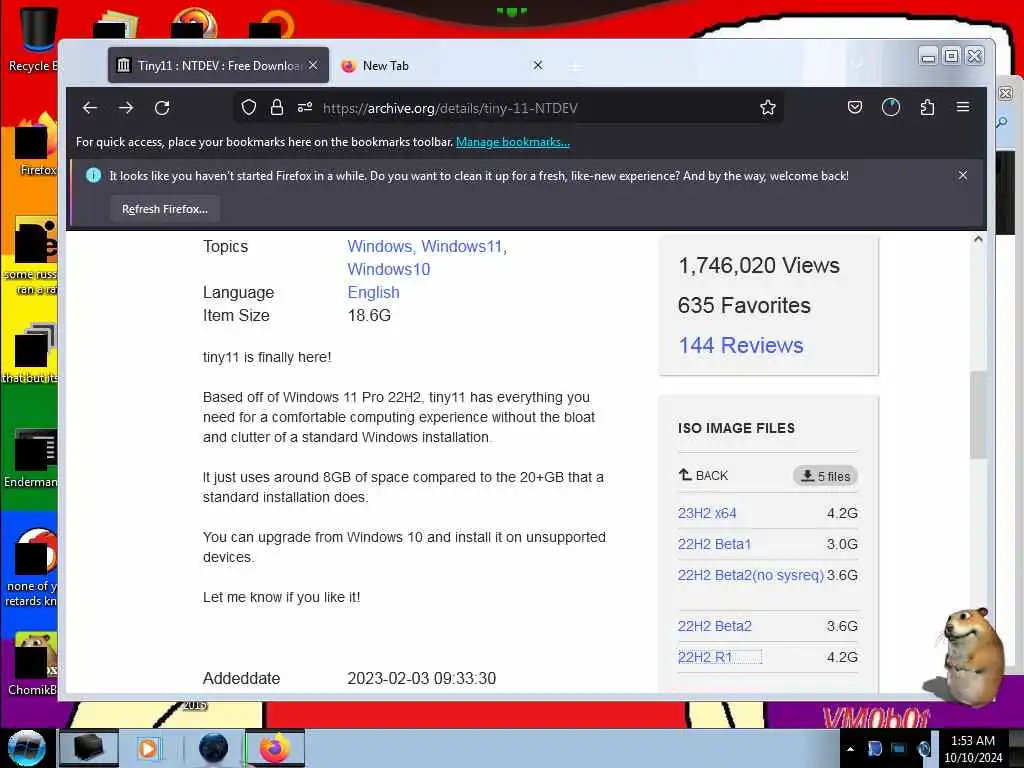Image resolution: width=1024 pixels, height=768 pixels.
Task: Select the 1,746,020 Views text
Action: [759, 265]
